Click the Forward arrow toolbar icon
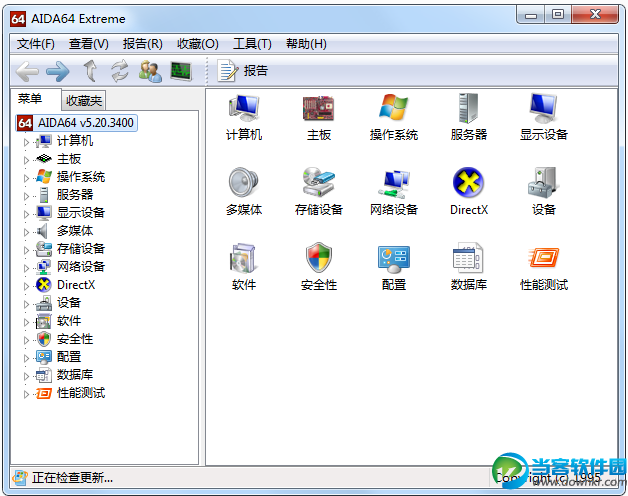 point(58,72)
